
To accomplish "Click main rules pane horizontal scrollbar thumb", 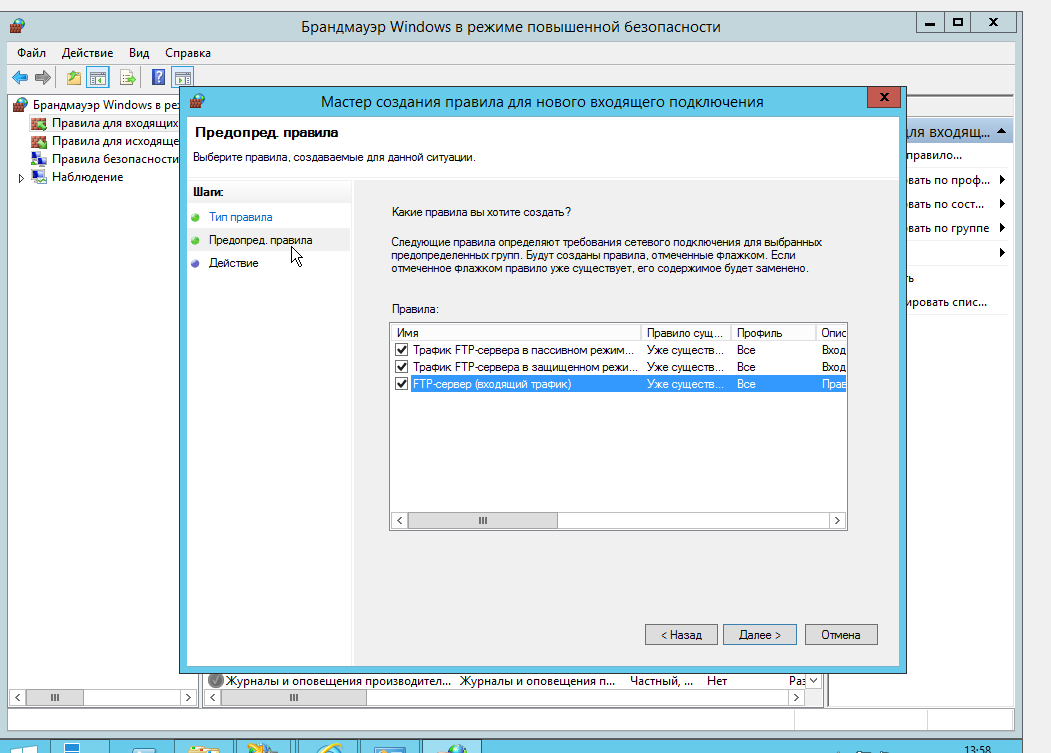I will 294,697.
